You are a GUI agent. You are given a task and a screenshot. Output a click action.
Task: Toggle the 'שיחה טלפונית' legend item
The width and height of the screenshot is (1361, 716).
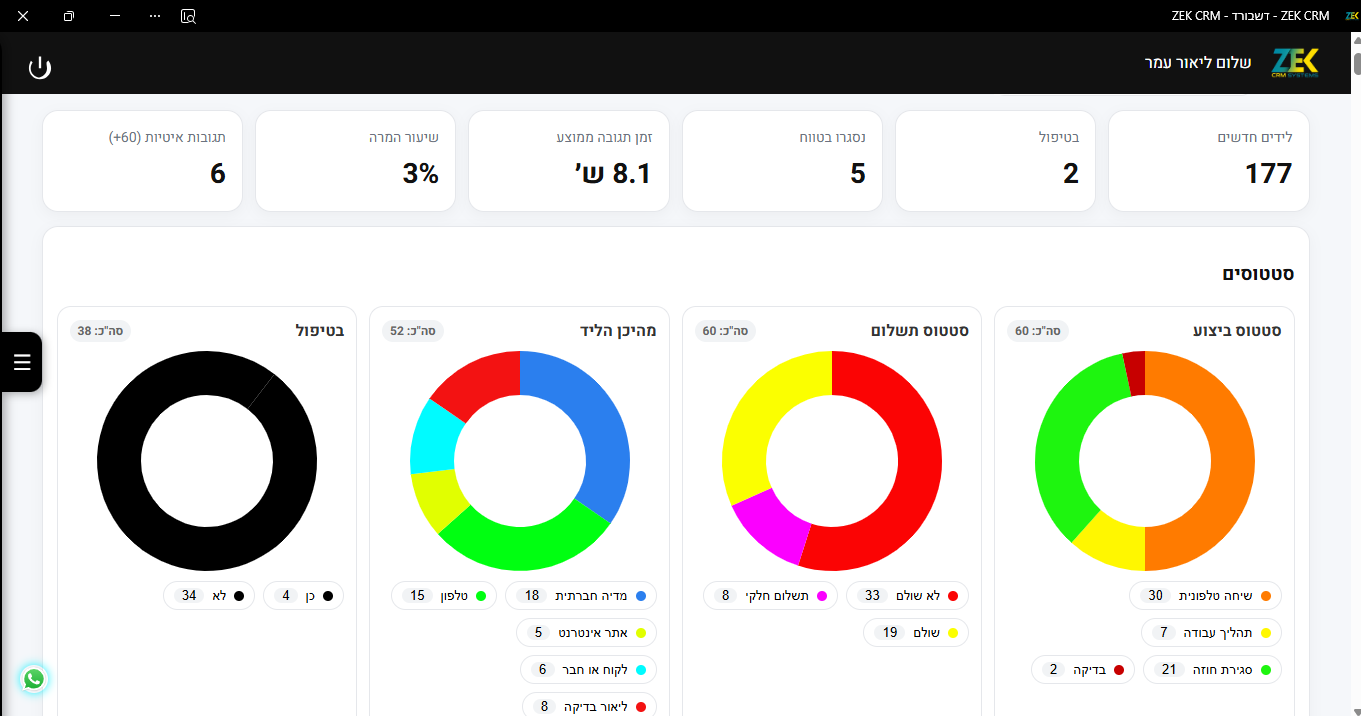1205,596
